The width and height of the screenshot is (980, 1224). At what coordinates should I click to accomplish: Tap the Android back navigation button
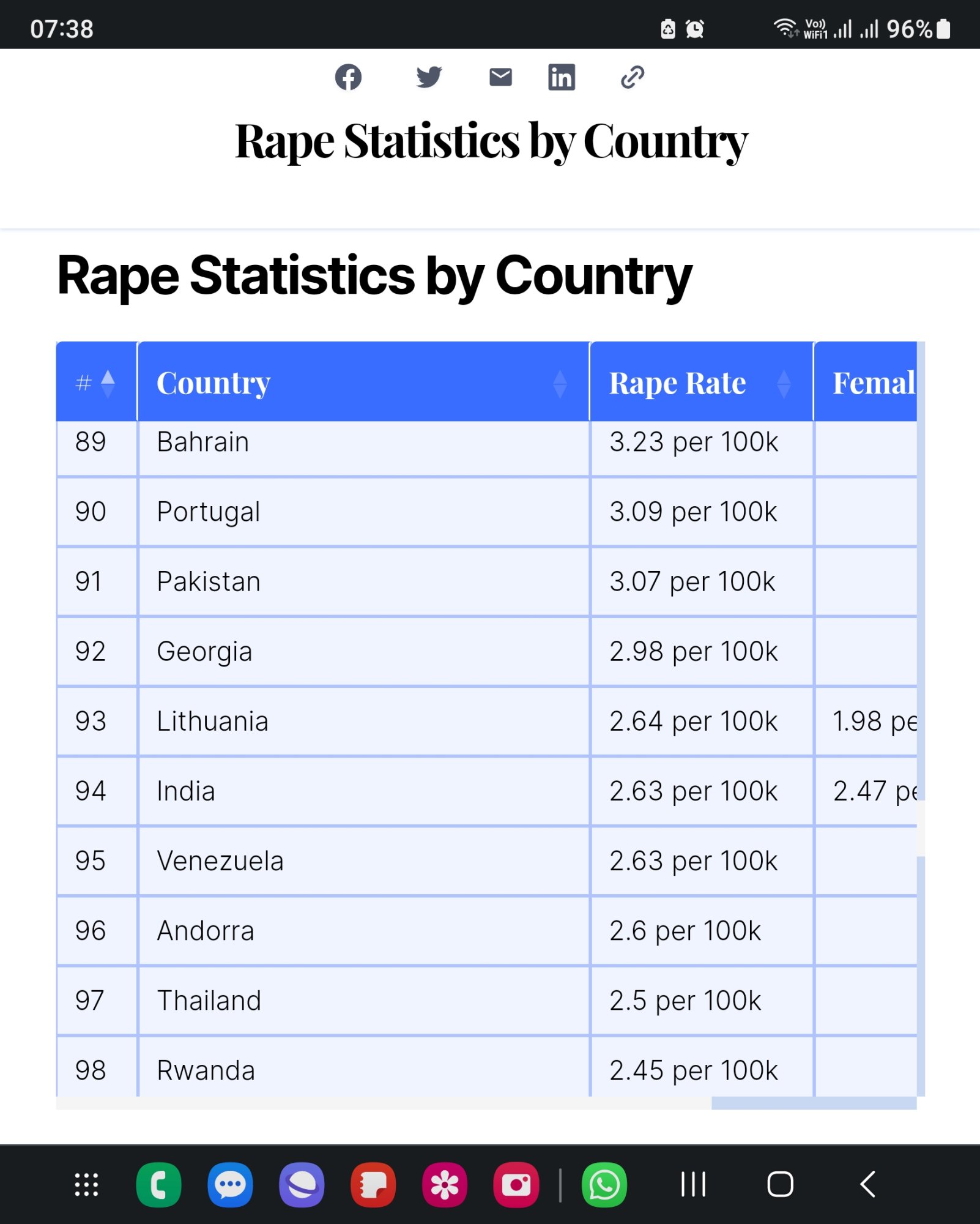click(867, 1184)
